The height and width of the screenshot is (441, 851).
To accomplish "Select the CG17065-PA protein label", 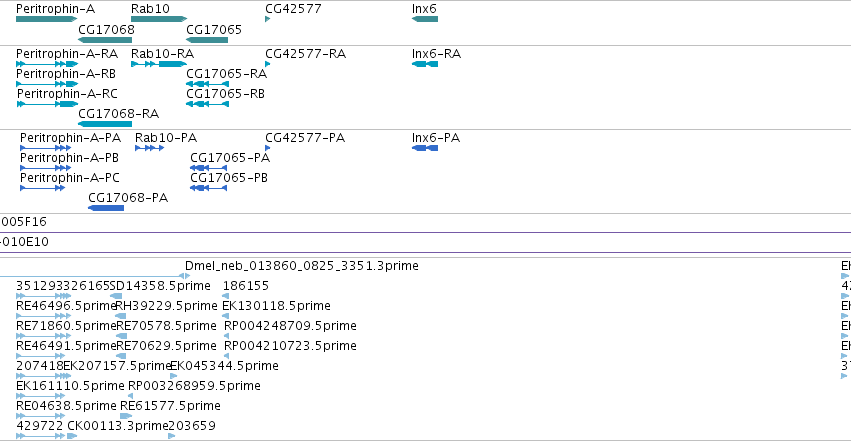I will 230,158.
